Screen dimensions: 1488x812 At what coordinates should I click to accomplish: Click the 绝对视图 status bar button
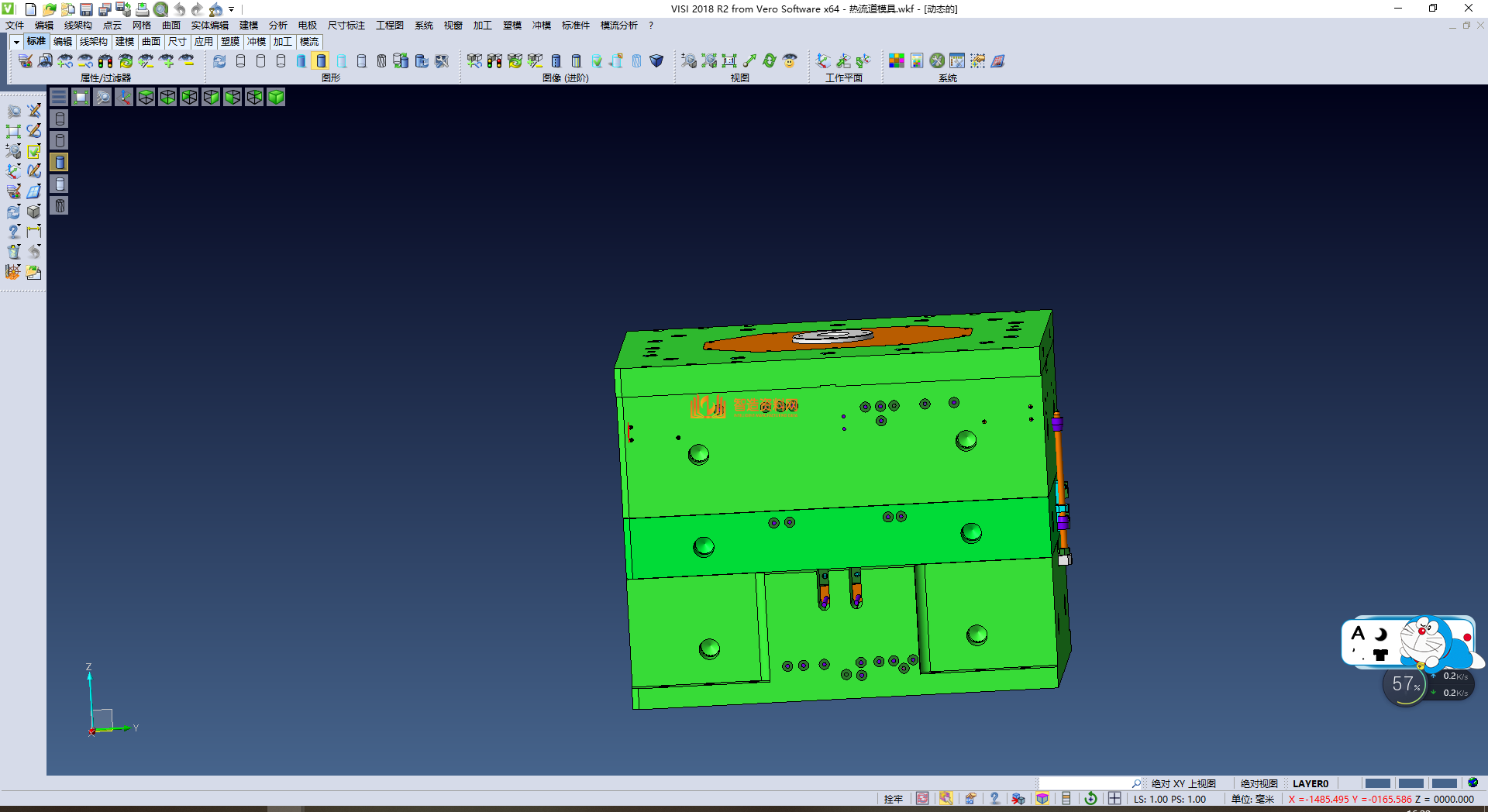tap(1259, 783)
